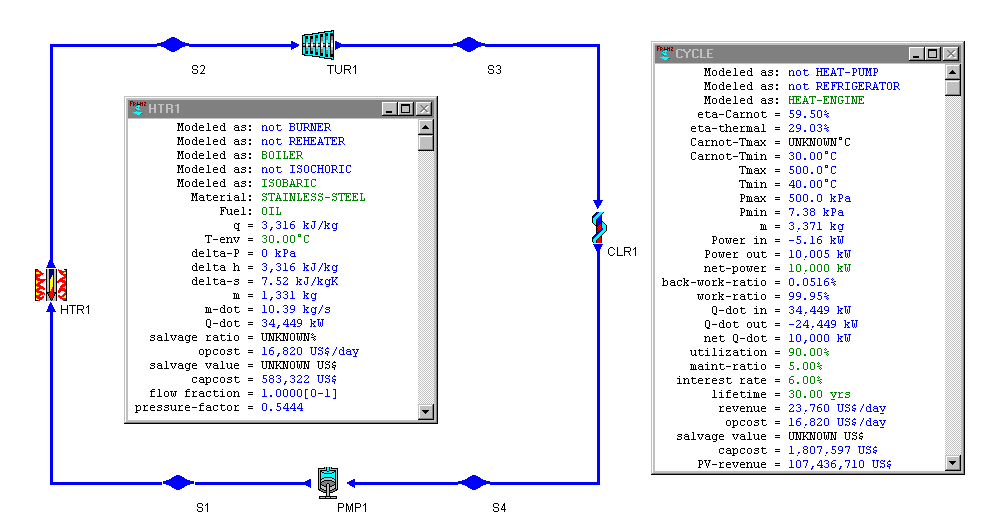The height and width of the screenshot is (523, 995).
Task: Click the PMP1 pump icon
Action: pos(328,482)
